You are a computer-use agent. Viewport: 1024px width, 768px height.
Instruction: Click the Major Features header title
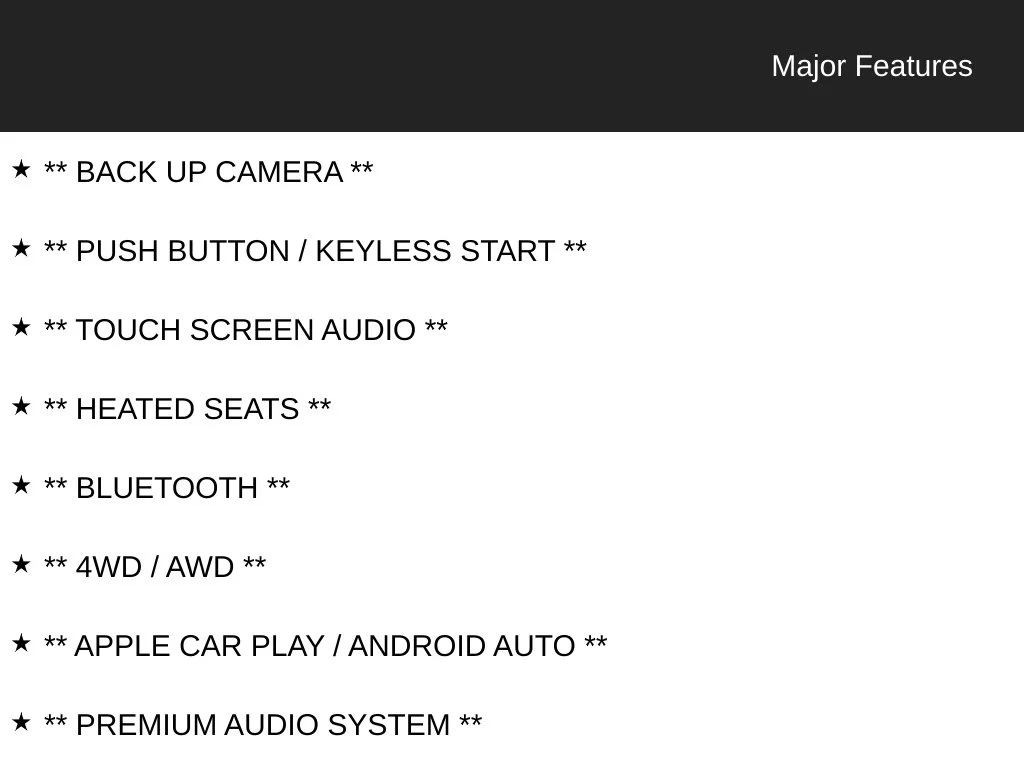coord(872,66)
